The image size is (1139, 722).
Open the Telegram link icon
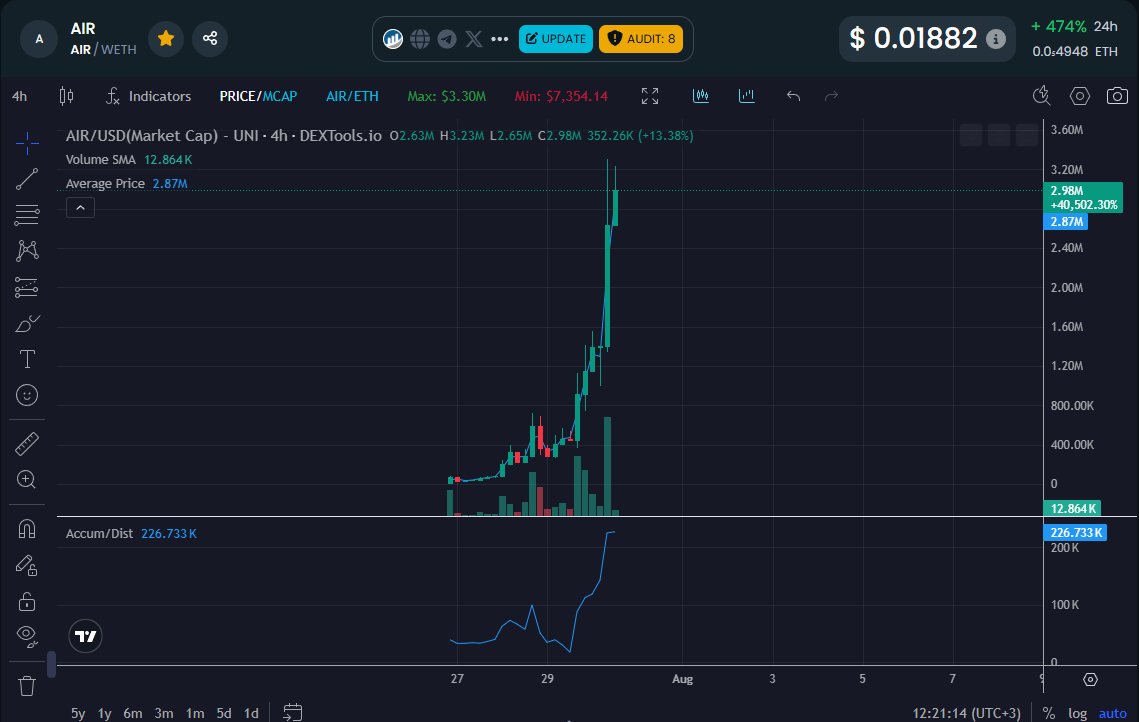pyautogui.click(x=447, y=38)
